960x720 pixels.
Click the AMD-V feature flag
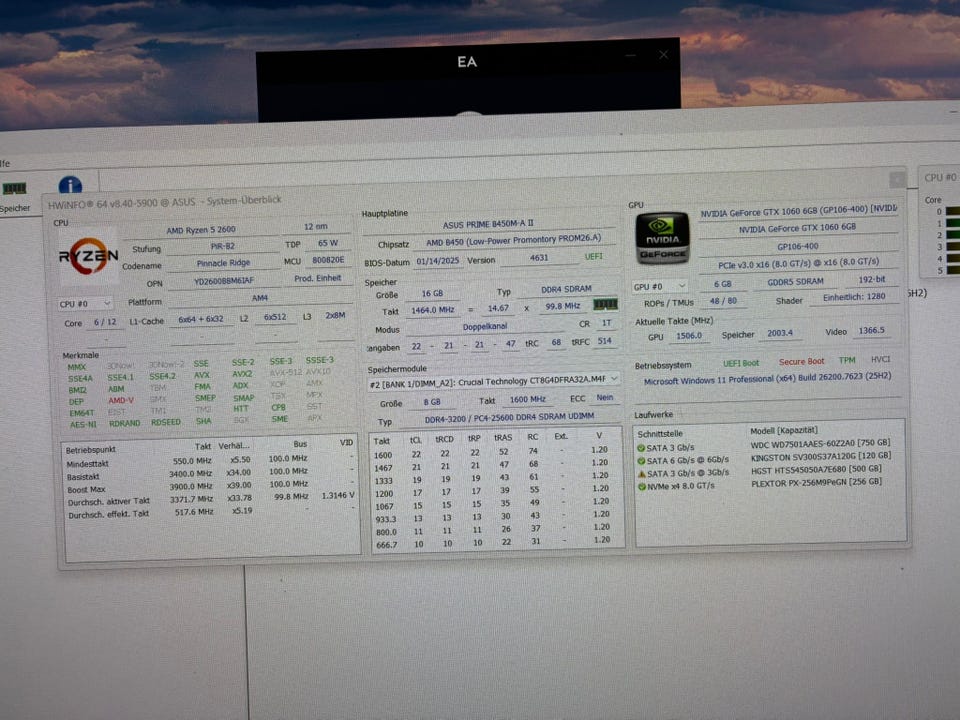point(121,400)
